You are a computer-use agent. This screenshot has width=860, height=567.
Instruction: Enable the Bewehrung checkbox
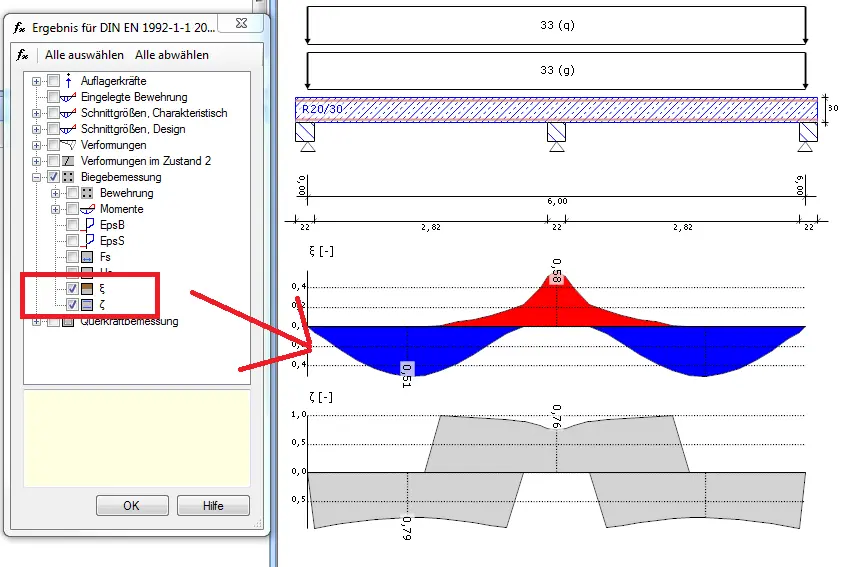point(72,193)
